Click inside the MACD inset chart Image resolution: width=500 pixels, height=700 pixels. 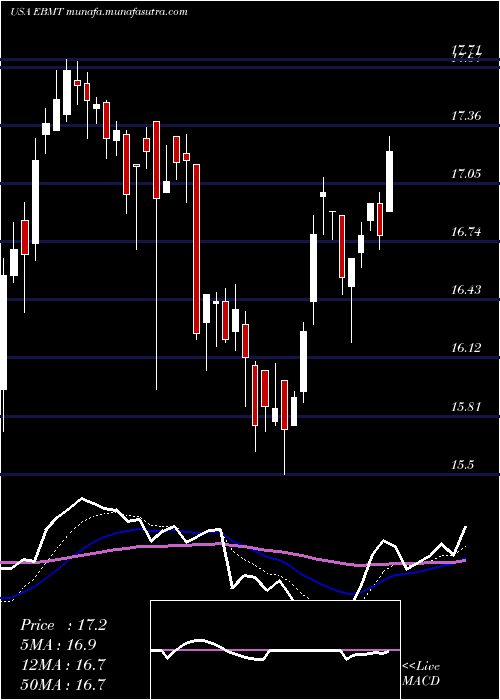[275, 650]
